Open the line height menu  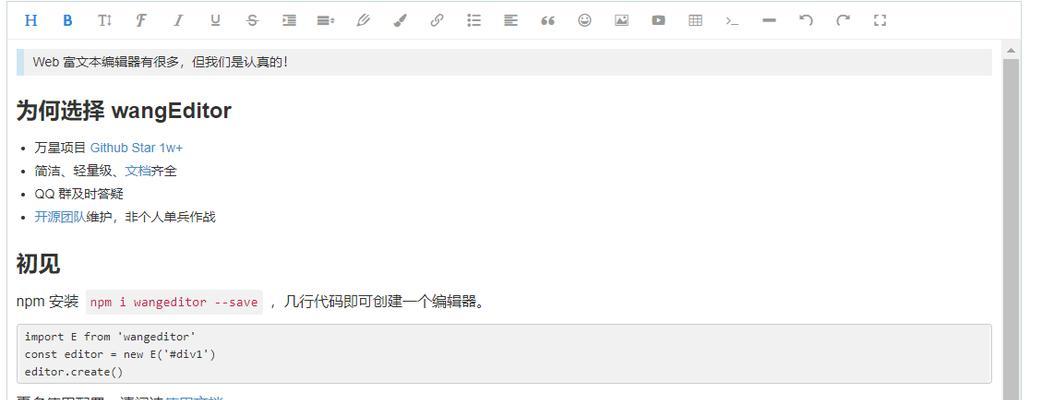pos(326,20)
